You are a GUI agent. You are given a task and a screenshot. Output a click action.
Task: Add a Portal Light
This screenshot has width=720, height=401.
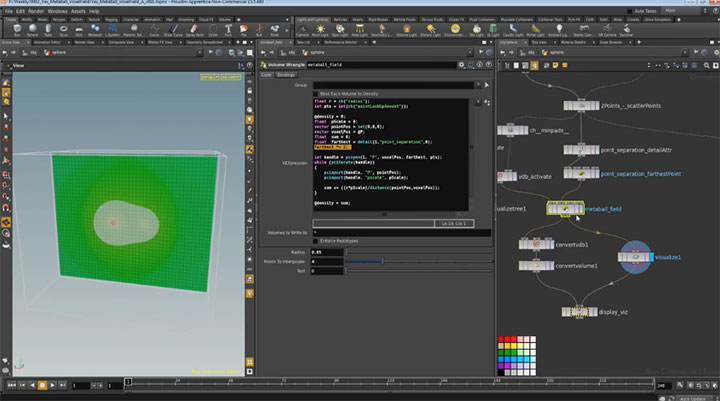click(x=535, y=30)
